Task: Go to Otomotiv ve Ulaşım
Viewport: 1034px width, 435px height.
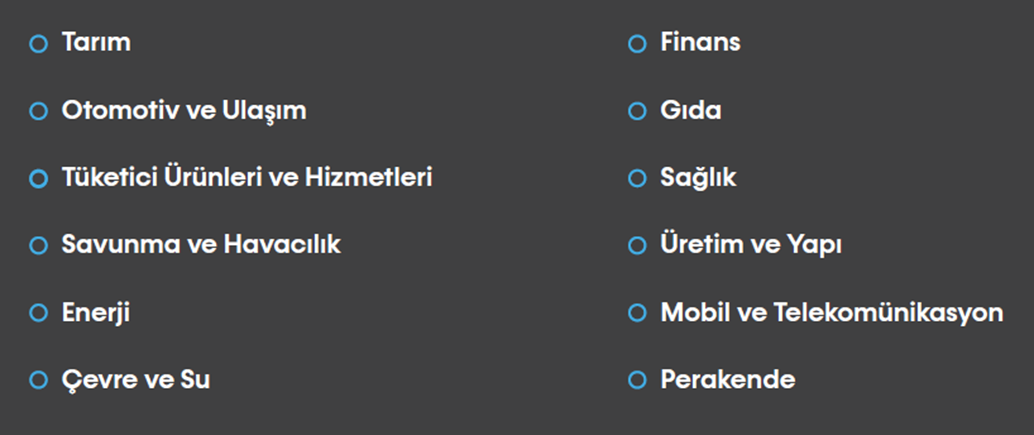Action: coord(184,110)
